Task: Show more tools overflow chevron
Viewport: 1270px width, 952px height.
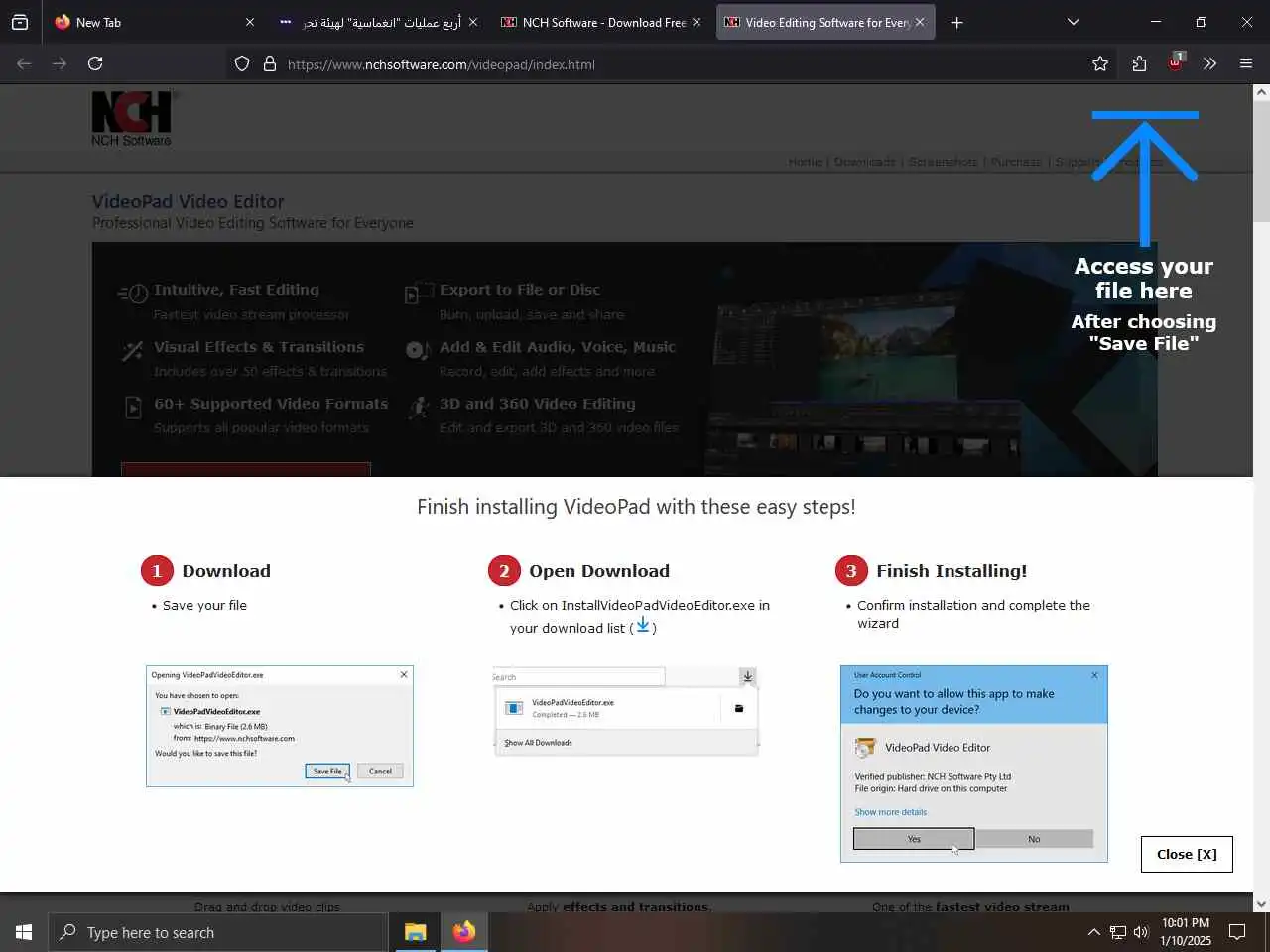Action: click(1209, 63)
